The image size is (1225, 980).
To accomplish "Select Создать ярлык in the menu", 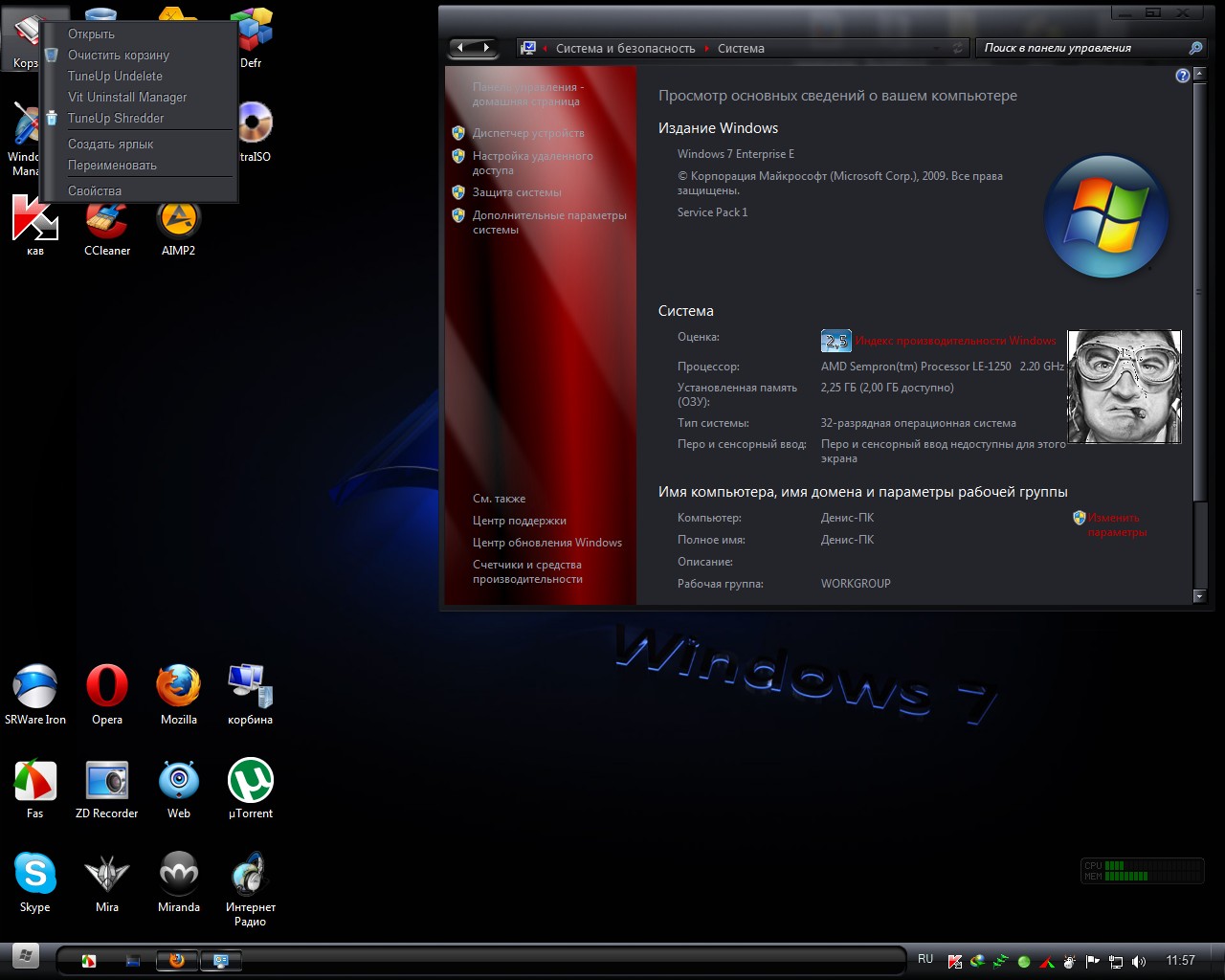I will pos(139,144).
